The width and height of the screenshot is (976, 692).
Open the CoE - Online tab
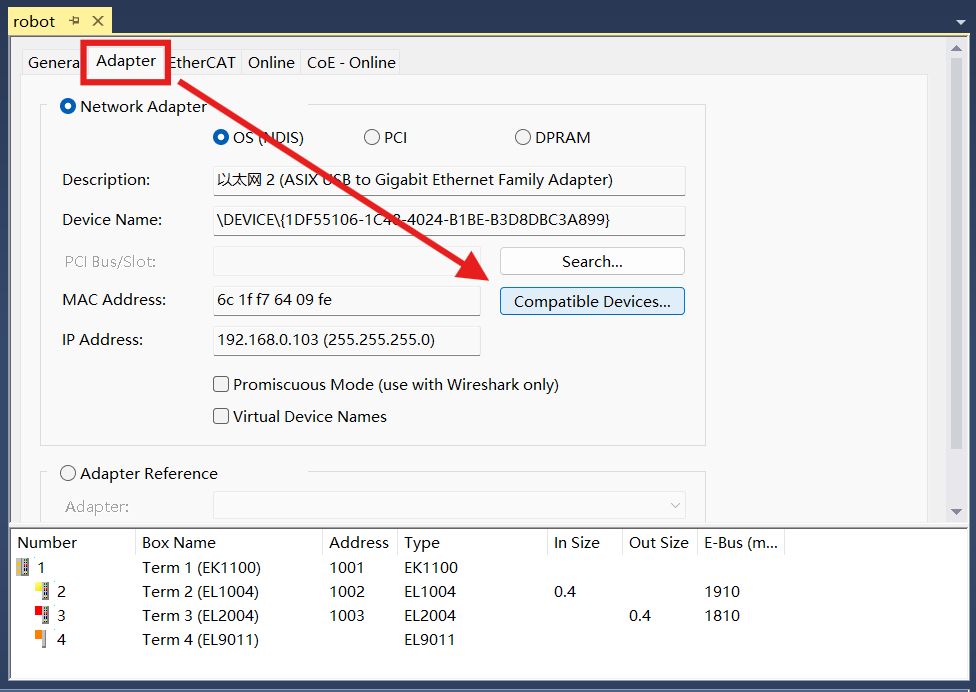351,63
